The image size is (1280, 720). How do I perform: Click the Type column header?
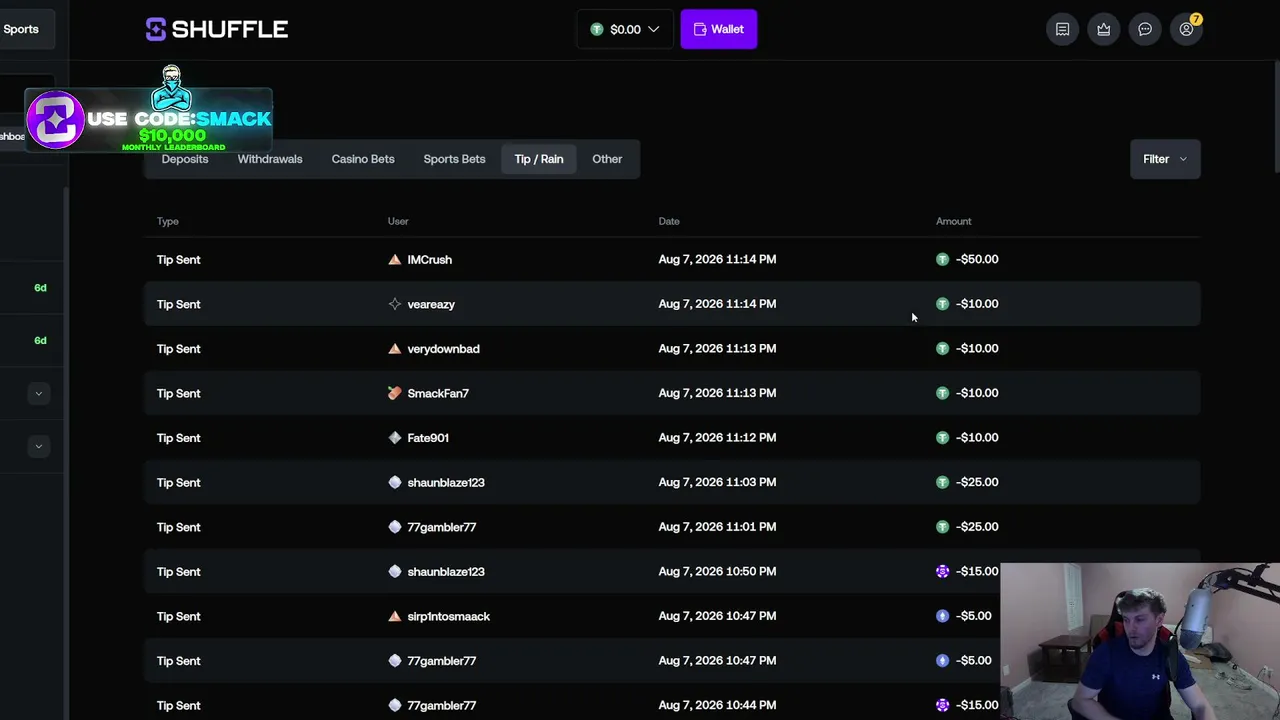tap(168, 221)
